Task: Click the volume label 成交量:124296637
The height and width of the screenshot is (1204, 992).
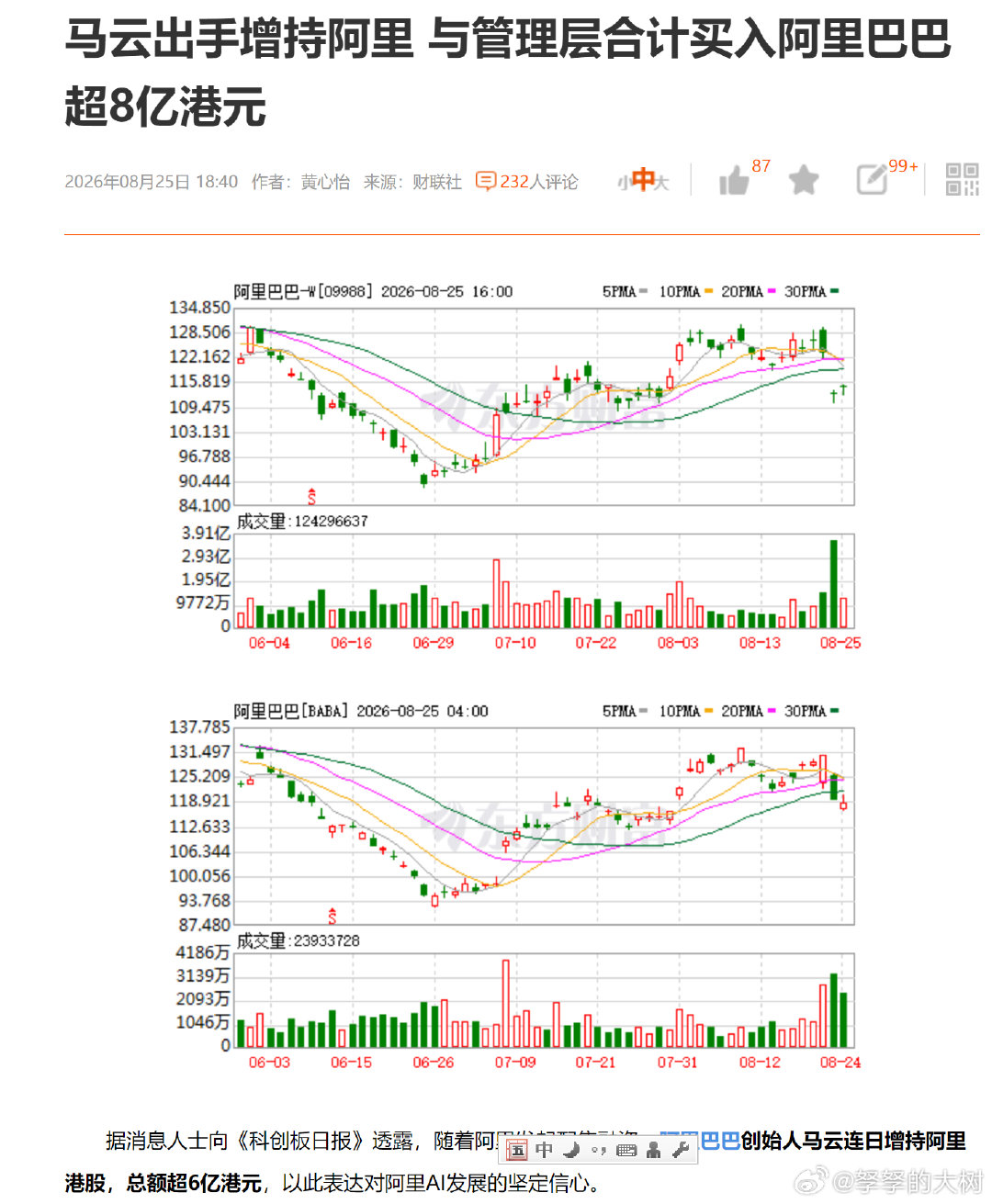Action: [x=302, y=522]
